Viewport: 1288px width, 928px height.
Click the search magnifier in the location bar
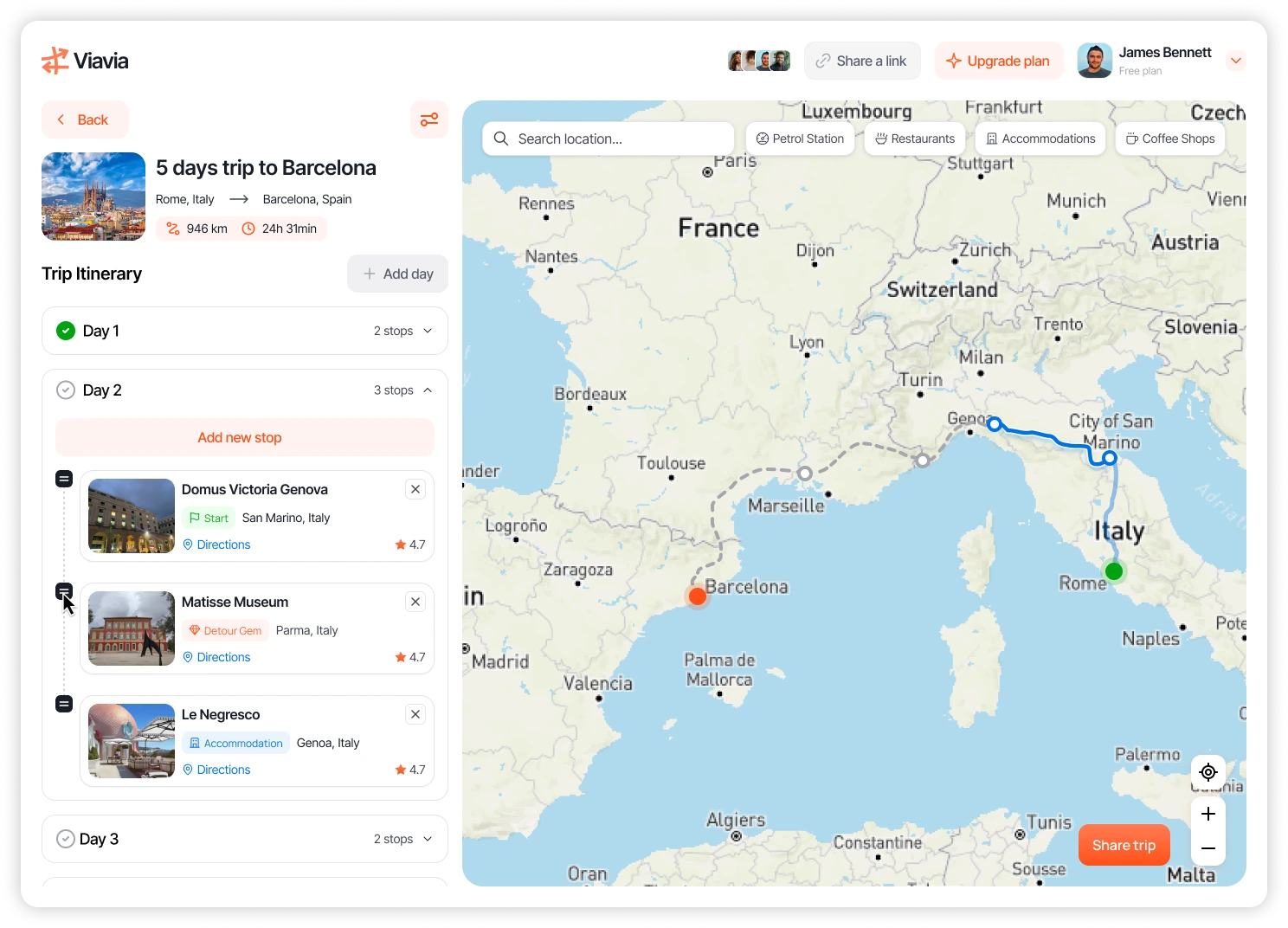tap(501, 139)
